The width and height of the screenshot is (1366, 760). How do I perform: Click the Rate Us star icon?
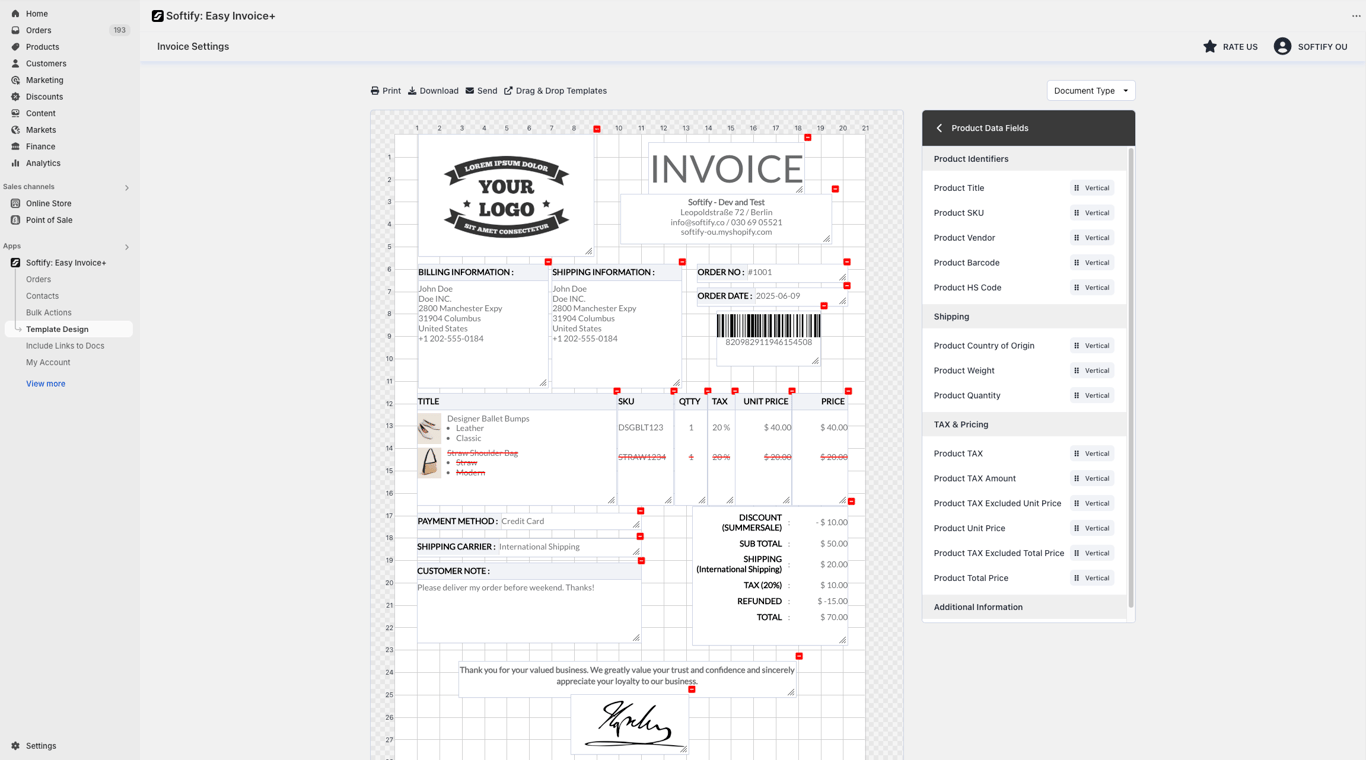click(x=1210, y=46)
